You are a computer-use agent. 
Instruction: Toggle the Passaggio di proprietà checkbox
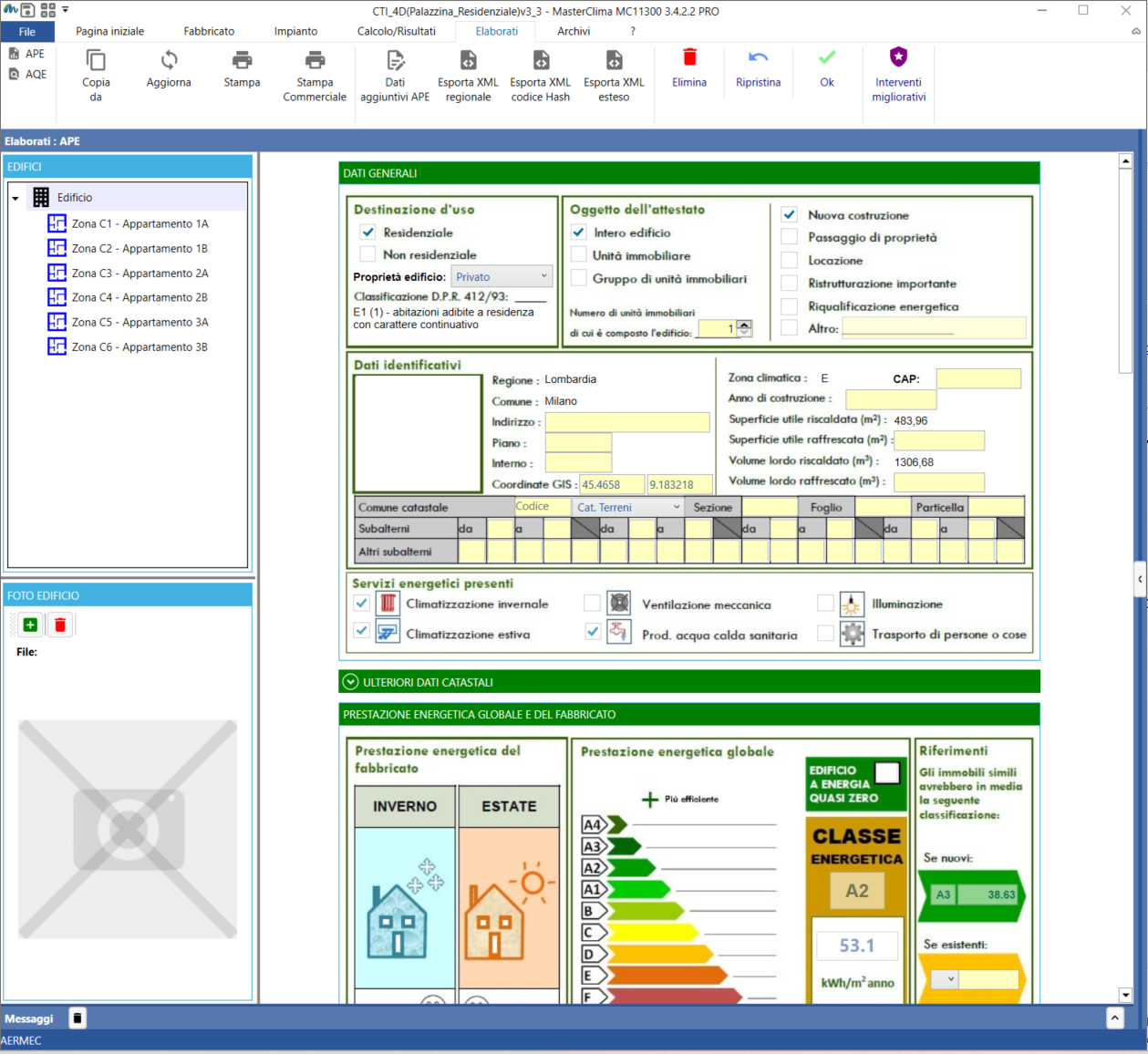pyautogui.click(x=790, y=237)
